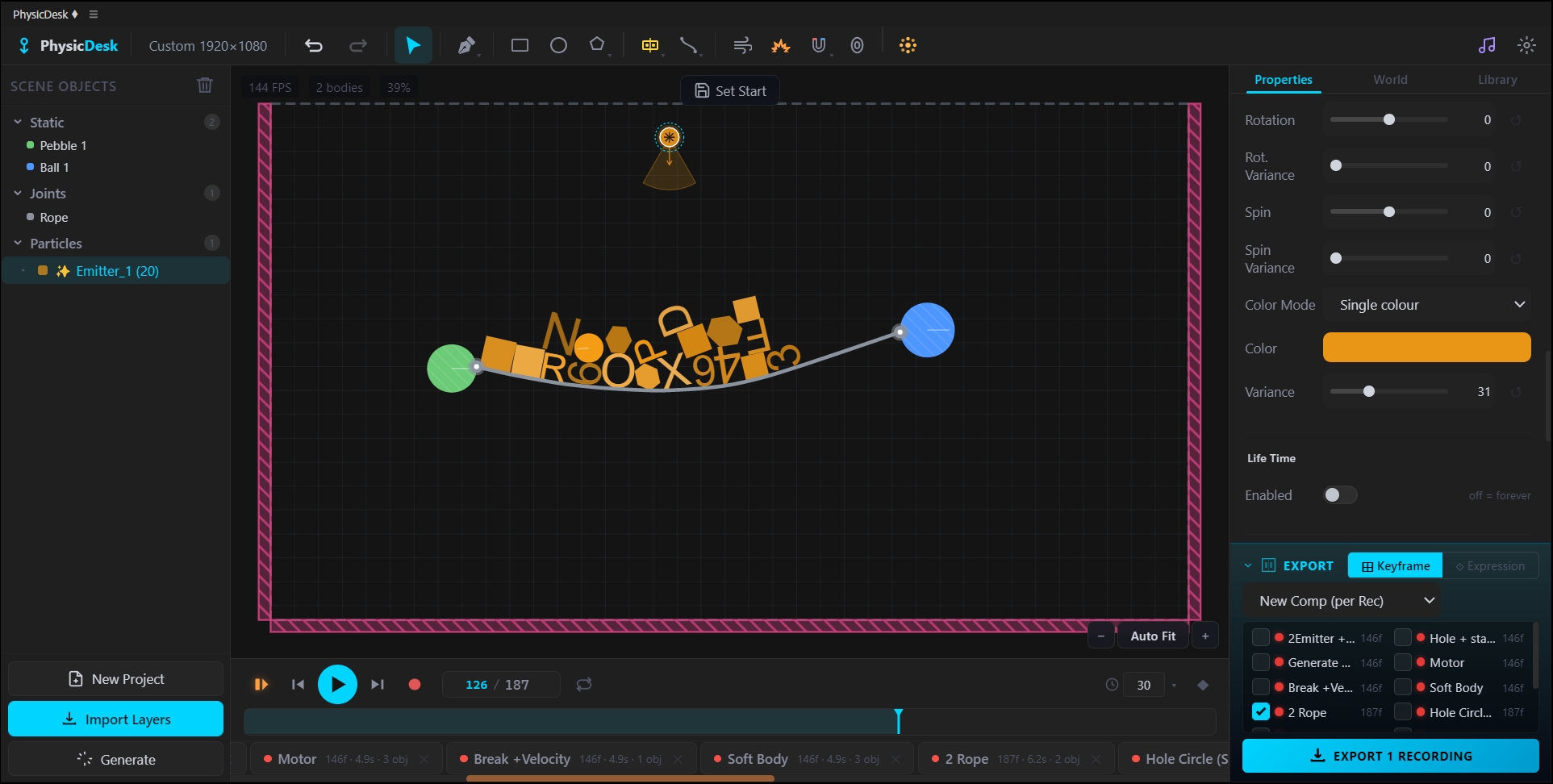Check the Generate recording checkbox

1261,663
